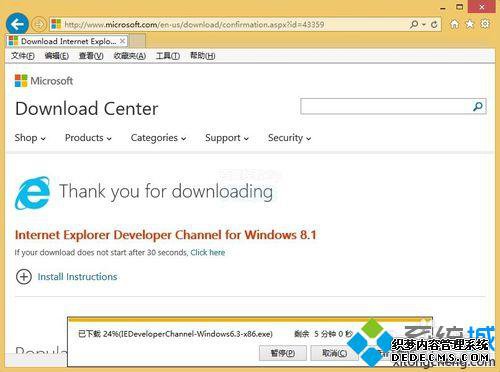Expand the Shop dropdown
This screenshot has width=500, height=372.
(x=30, y=138)
